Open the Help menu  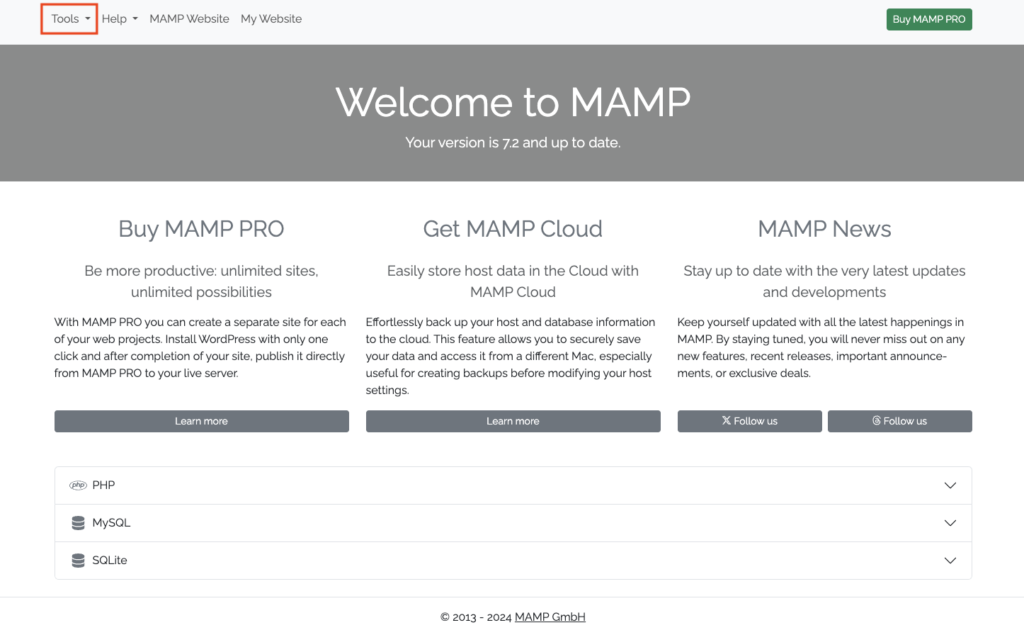(x=115, y=19)
